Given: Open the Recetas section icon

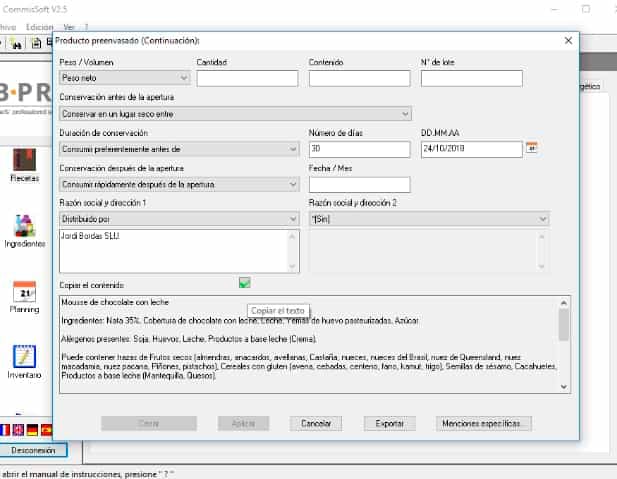Looking at the screenshot, I should pyautogui.click(x=24, y=160).
